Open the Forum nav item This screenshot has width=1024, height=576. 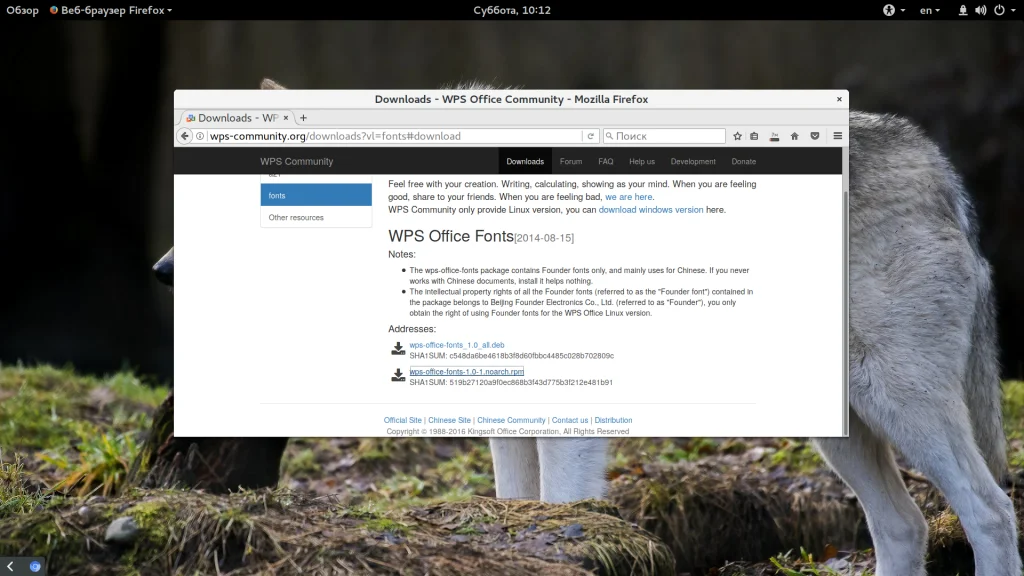pyautogui.click(x=571, y=161)
